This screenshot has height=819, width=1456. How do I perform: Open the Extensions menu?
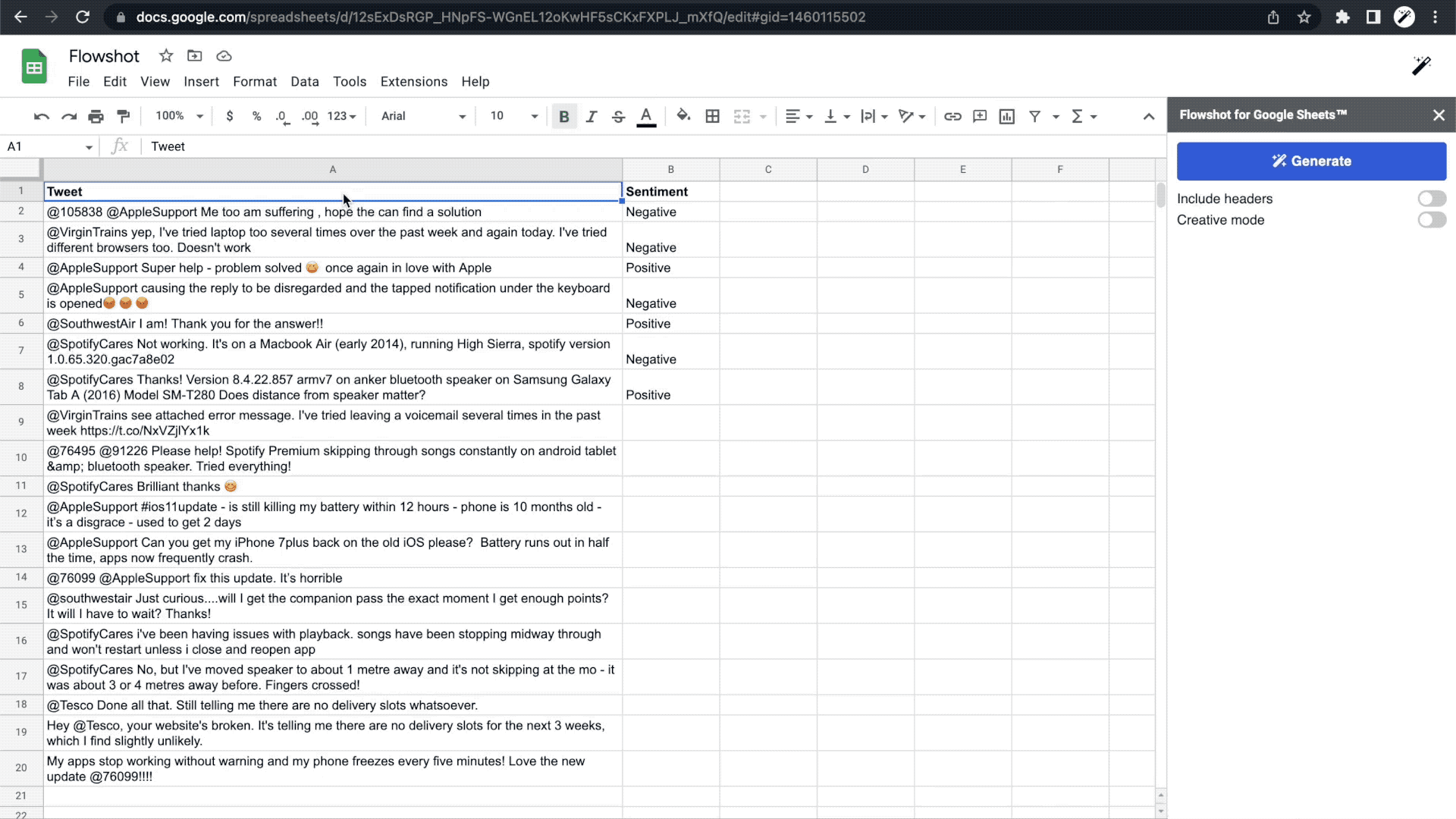pyautogui.click(x=413, y=81)
